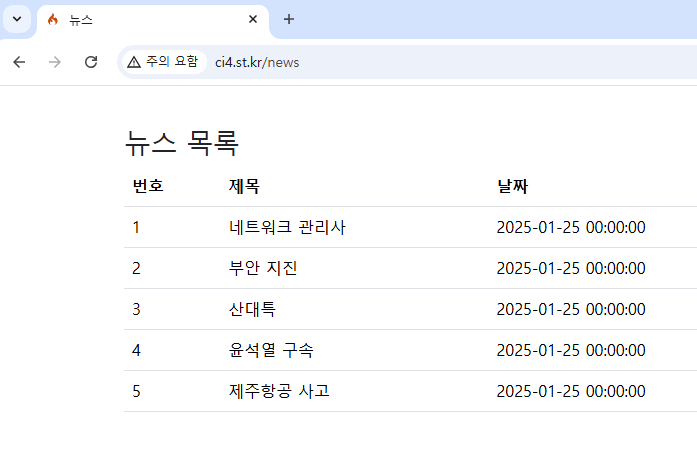Click the flame favicon on the tab
Viewport: 697px width, 458px height.
[53, 19]
